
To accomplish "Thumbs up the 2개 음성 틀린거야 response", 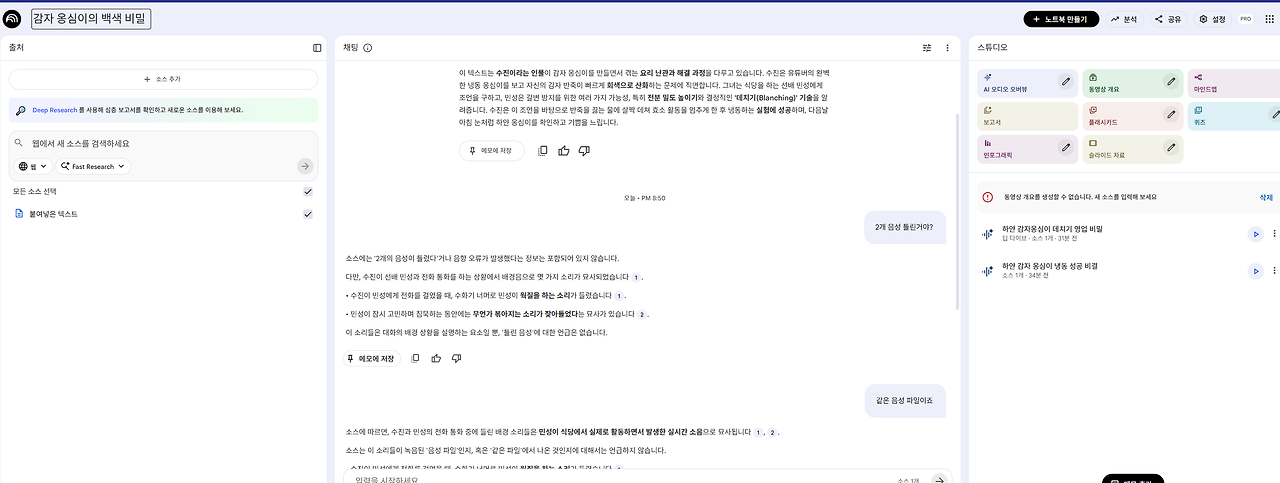I will click(436, 358).
